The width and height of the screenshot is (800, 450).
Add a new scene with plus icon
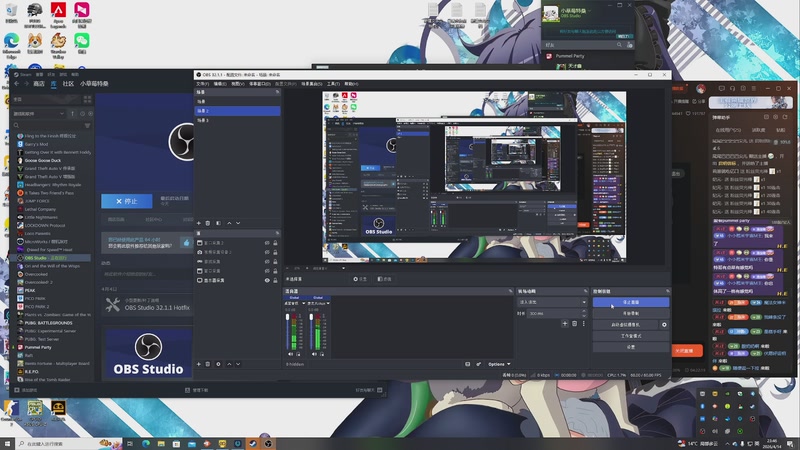(x=199, y=223)
